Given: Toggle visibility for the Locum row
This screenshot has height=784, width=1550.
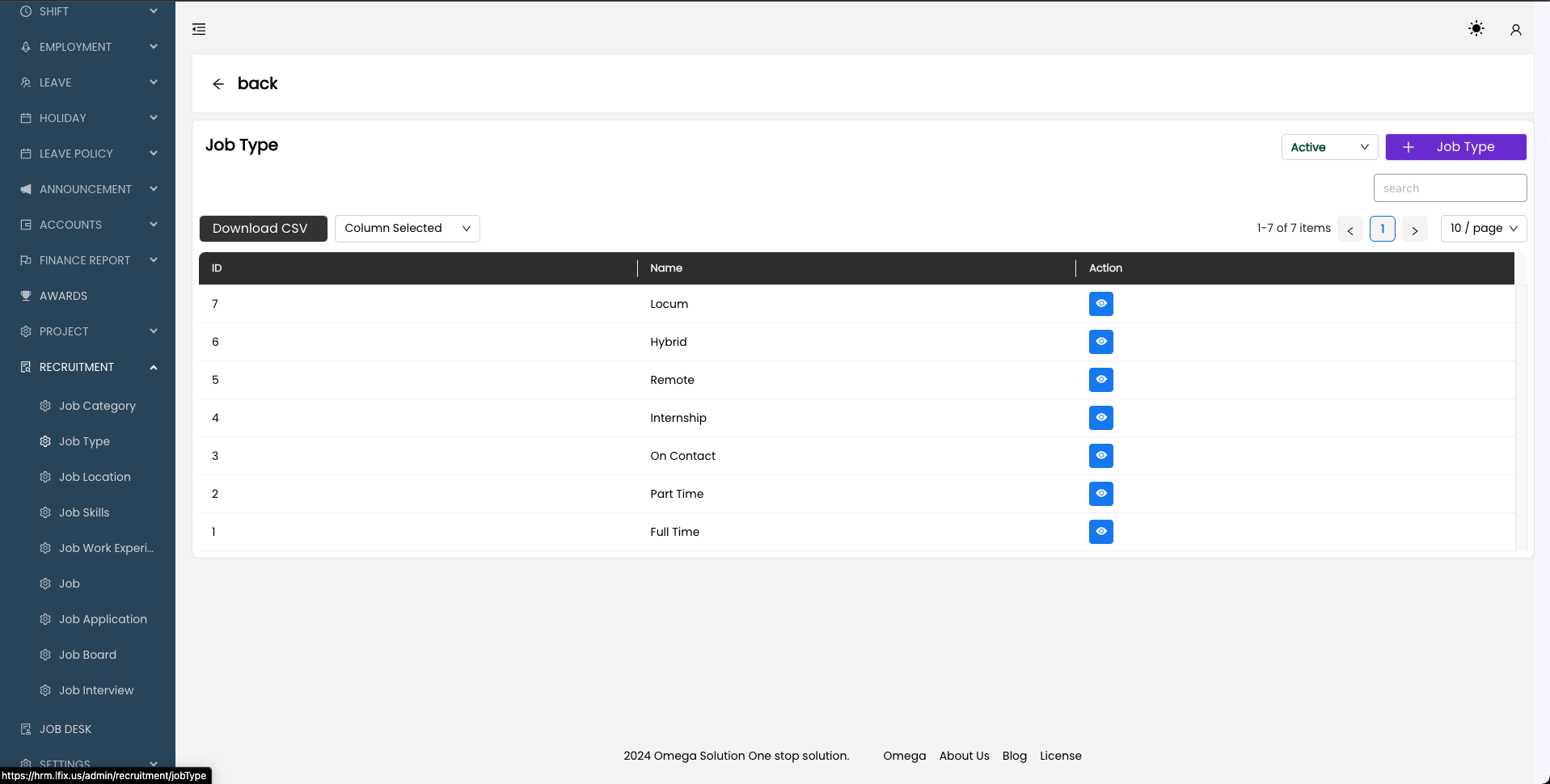Looking at the screenshot, I should tap(1100, 303).
